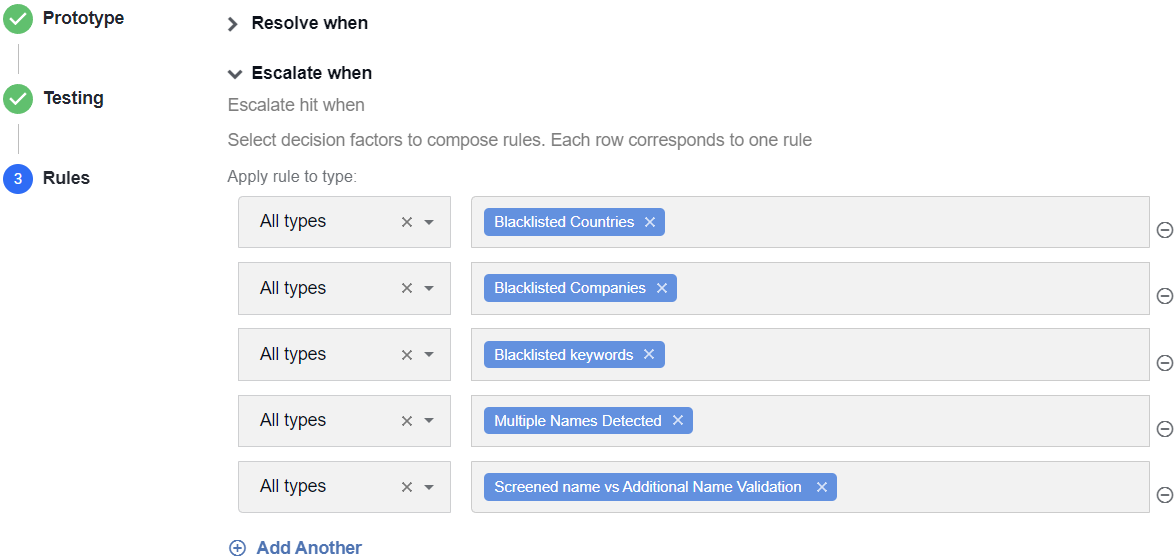Delete the Multiple Names Detected tag
The height and width of the screenshot is (558, 1174).
pos(678,420)
